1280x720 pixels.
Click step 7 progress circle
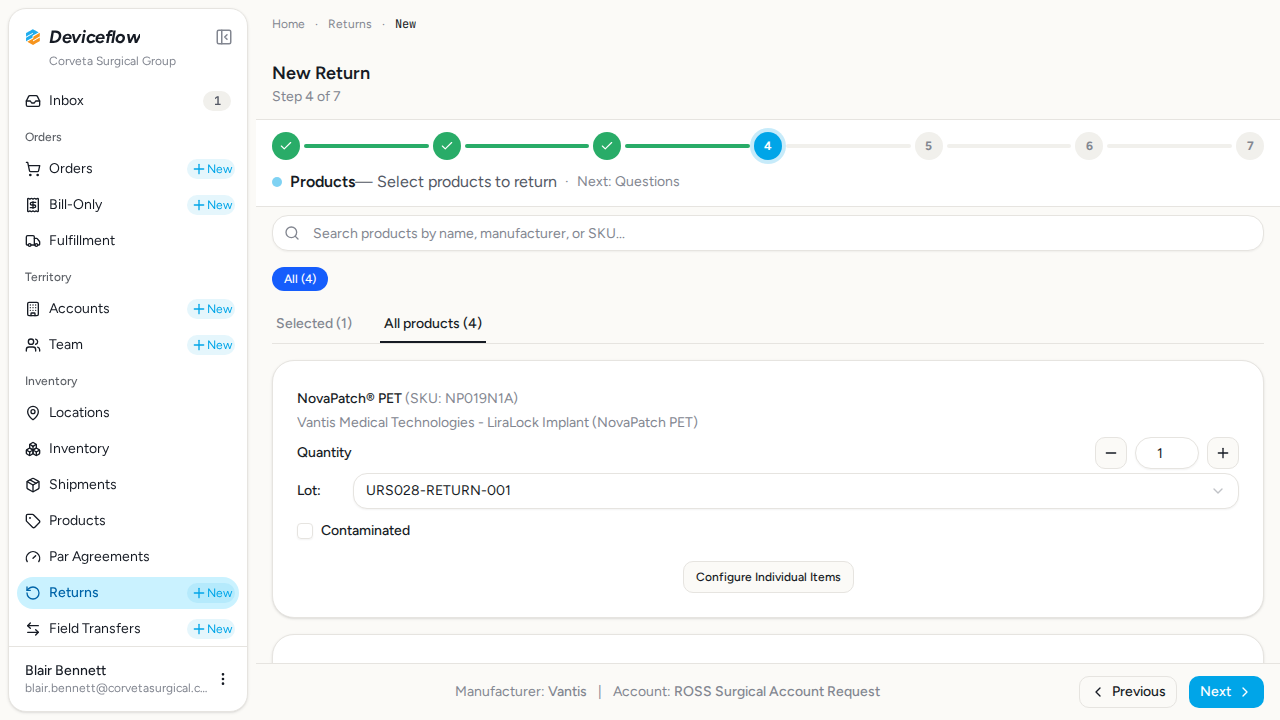(1249, 146)
